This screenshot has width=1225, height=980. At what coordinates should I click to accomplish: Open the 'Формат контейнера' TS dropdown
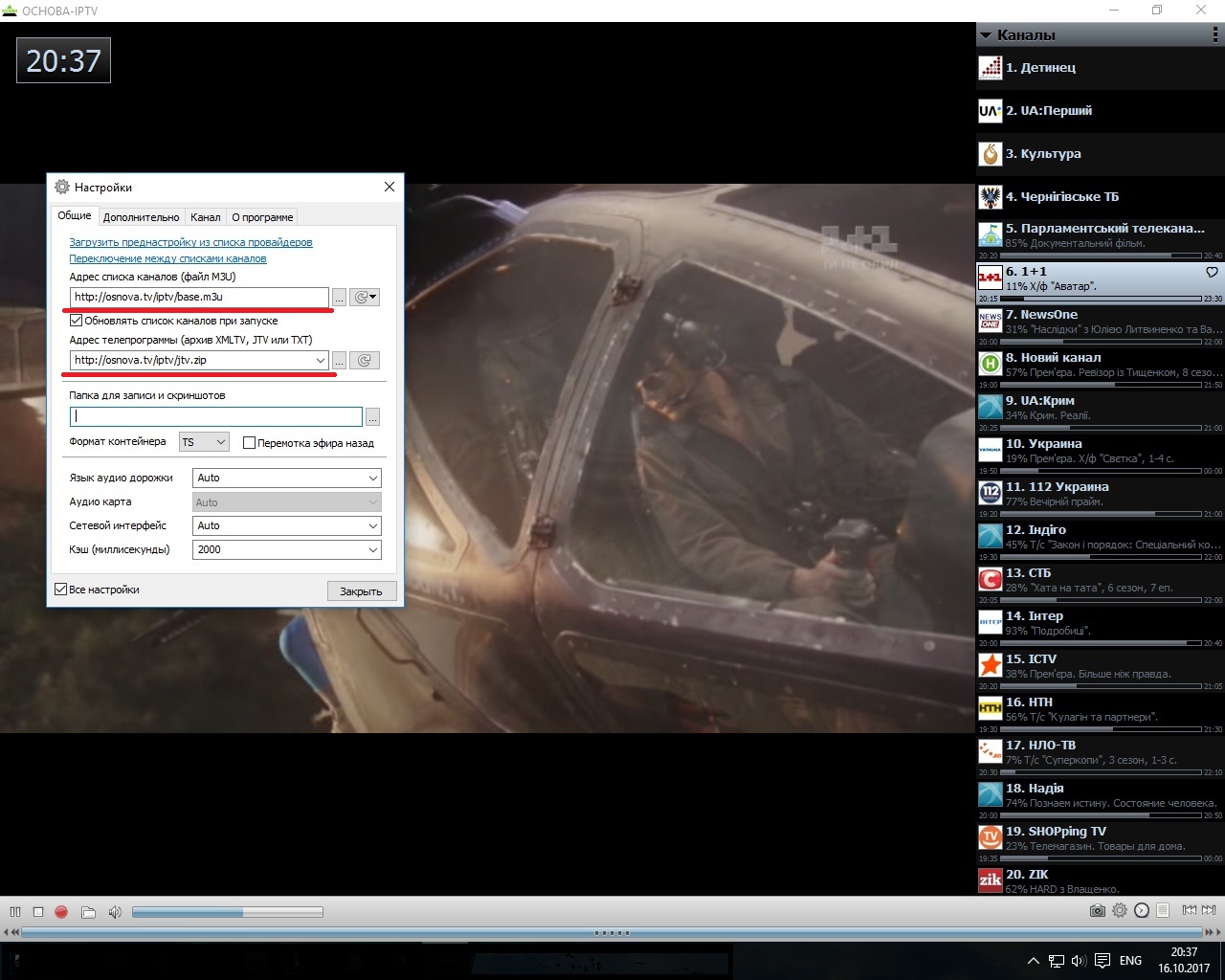[x=204, y=442]
